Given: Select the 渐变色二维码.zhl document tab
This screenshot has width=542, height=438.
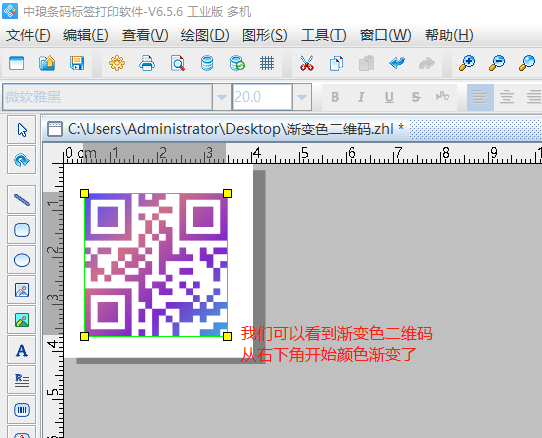Looking at the screenshot, I should [x=226, y=129].
